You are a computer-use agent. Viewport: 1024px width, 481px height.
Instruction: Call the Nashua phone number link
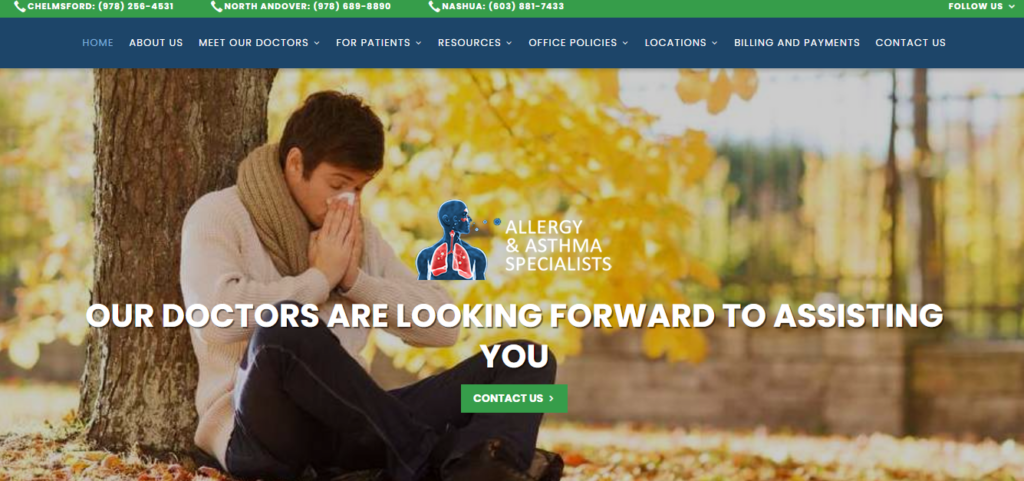point(503,7)
